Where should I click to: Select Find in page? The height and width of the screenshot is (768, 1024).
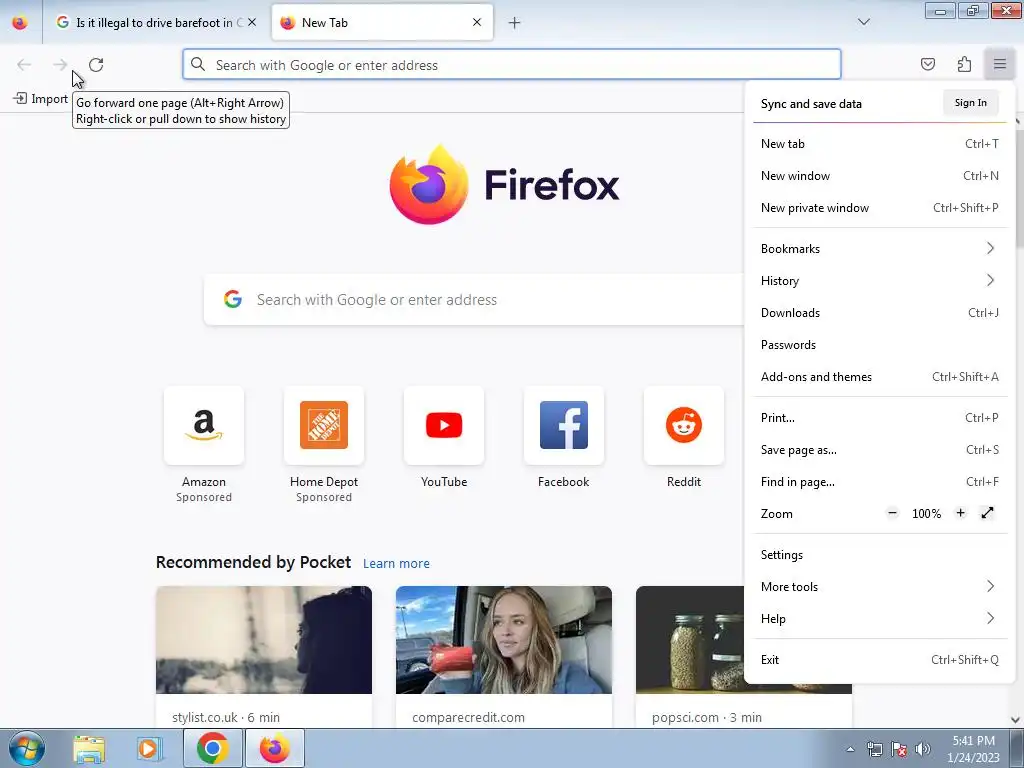(x=880, y=482)
